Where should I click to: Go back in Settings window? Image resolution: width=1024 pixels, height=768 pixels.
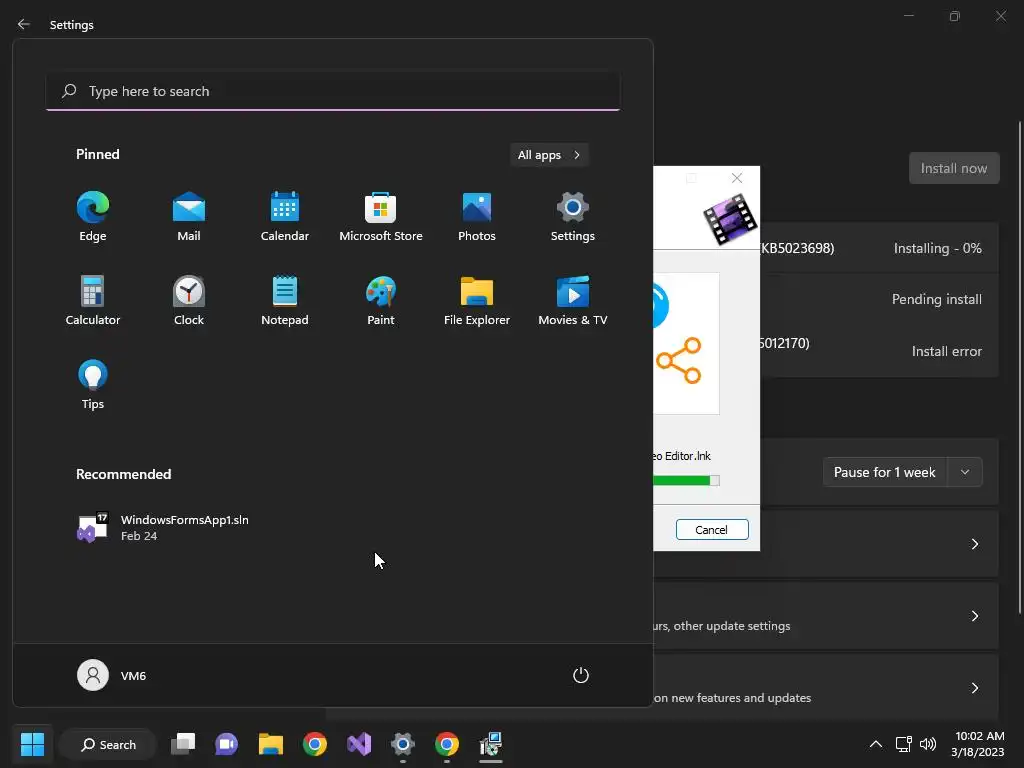(x=24, y=24)
